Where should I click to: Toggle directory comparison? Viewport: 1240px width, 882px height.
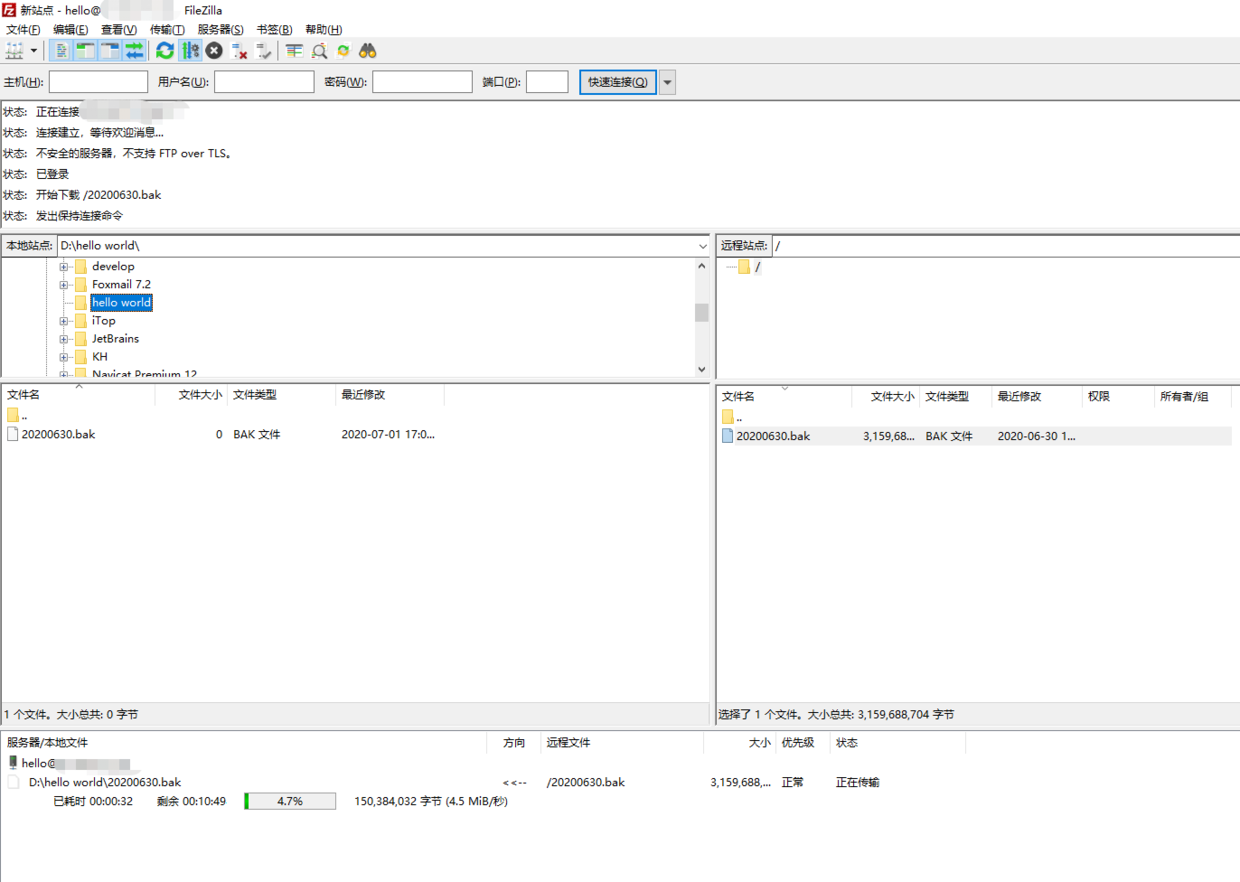coord(319,51)
